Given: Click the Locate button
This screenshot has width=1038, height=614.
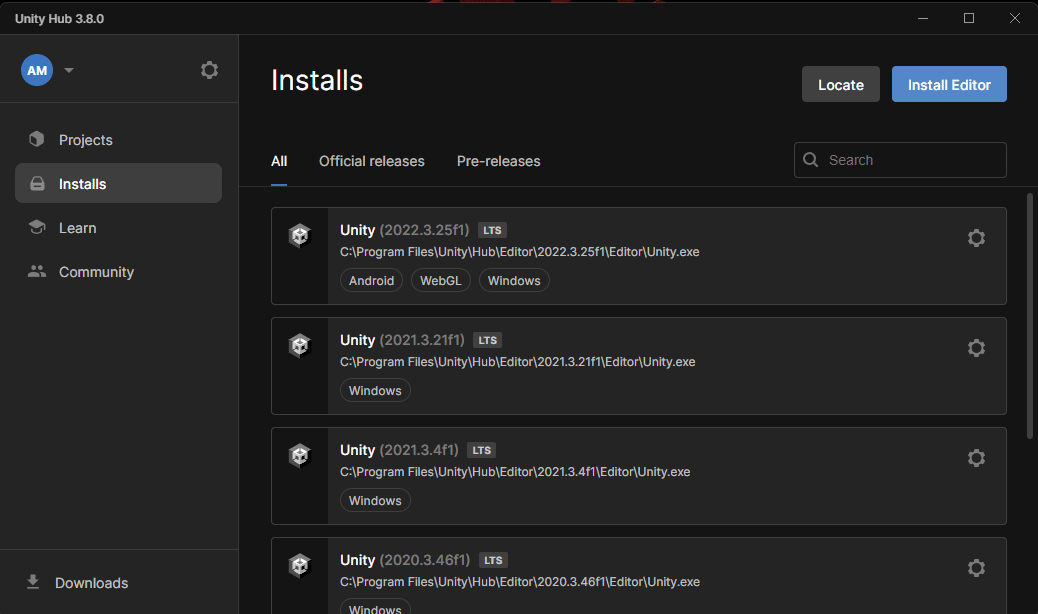Looking at the screenshot, I should 841,84.
